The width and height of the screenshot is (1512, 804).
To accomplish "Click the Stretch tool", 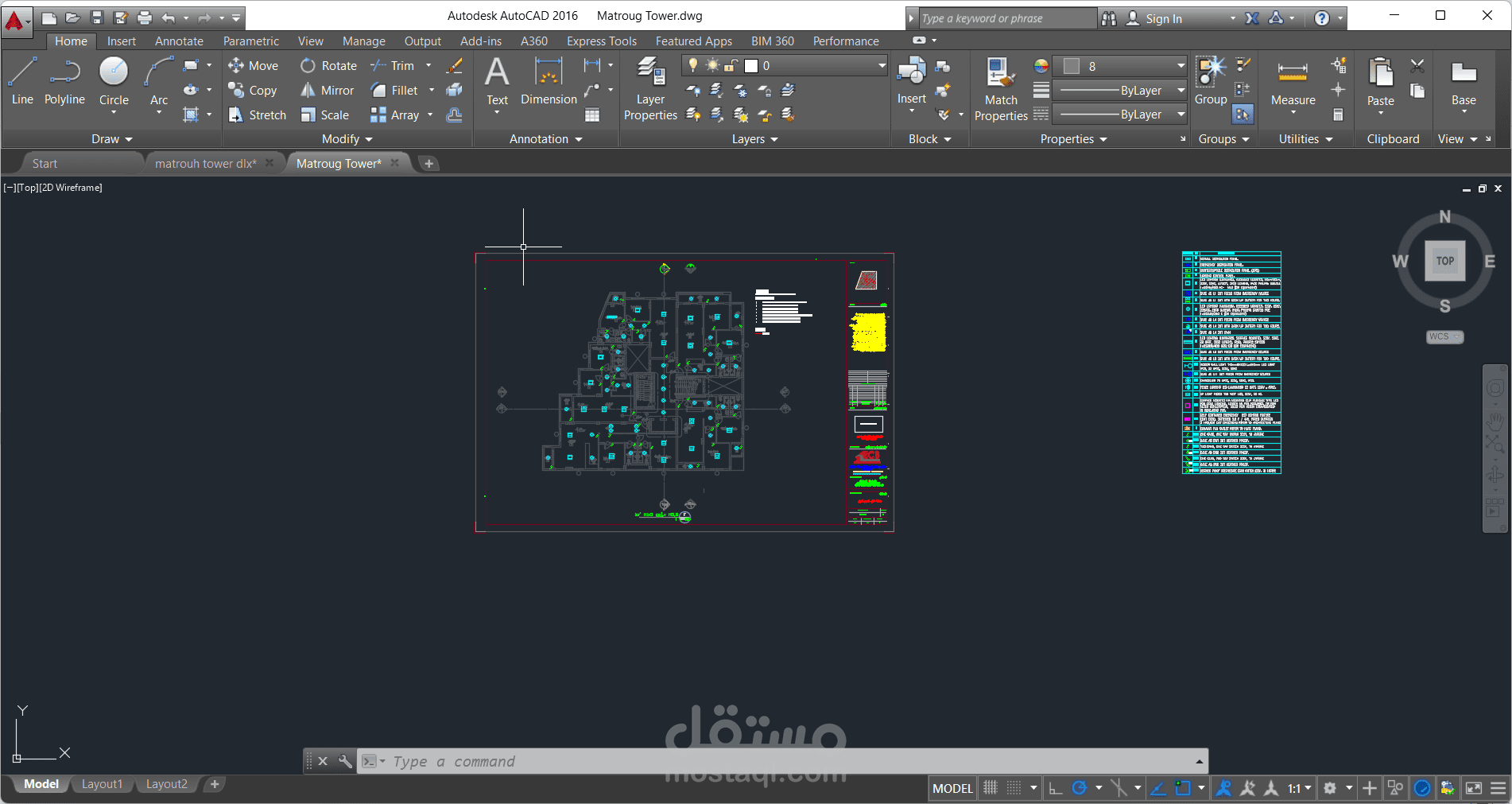I will point(257,115).
